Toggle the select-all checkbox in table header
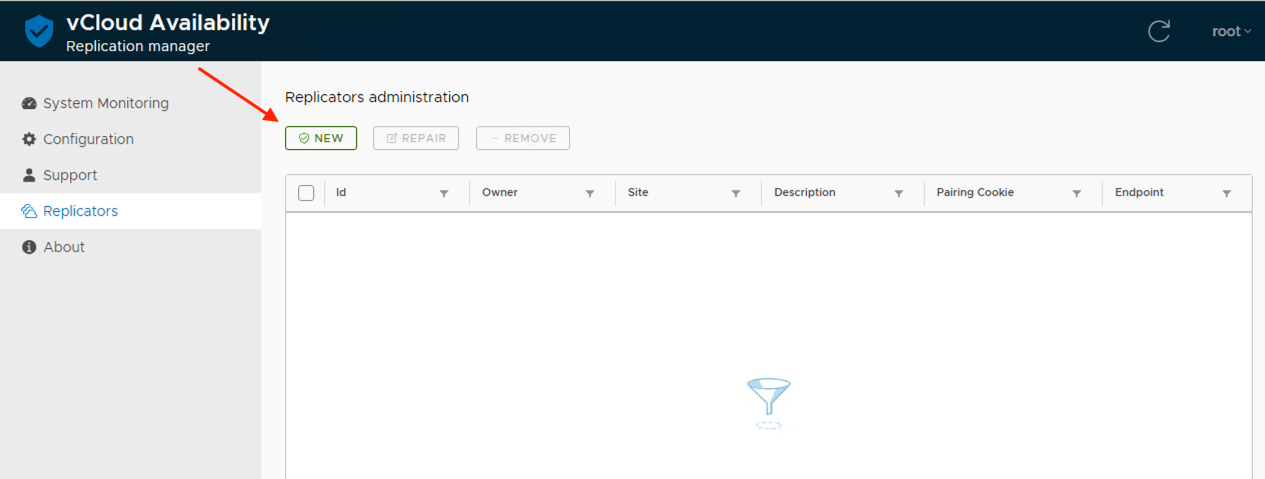The height and width of the screenshot is (479, 1265). click(x=306, y=193)
